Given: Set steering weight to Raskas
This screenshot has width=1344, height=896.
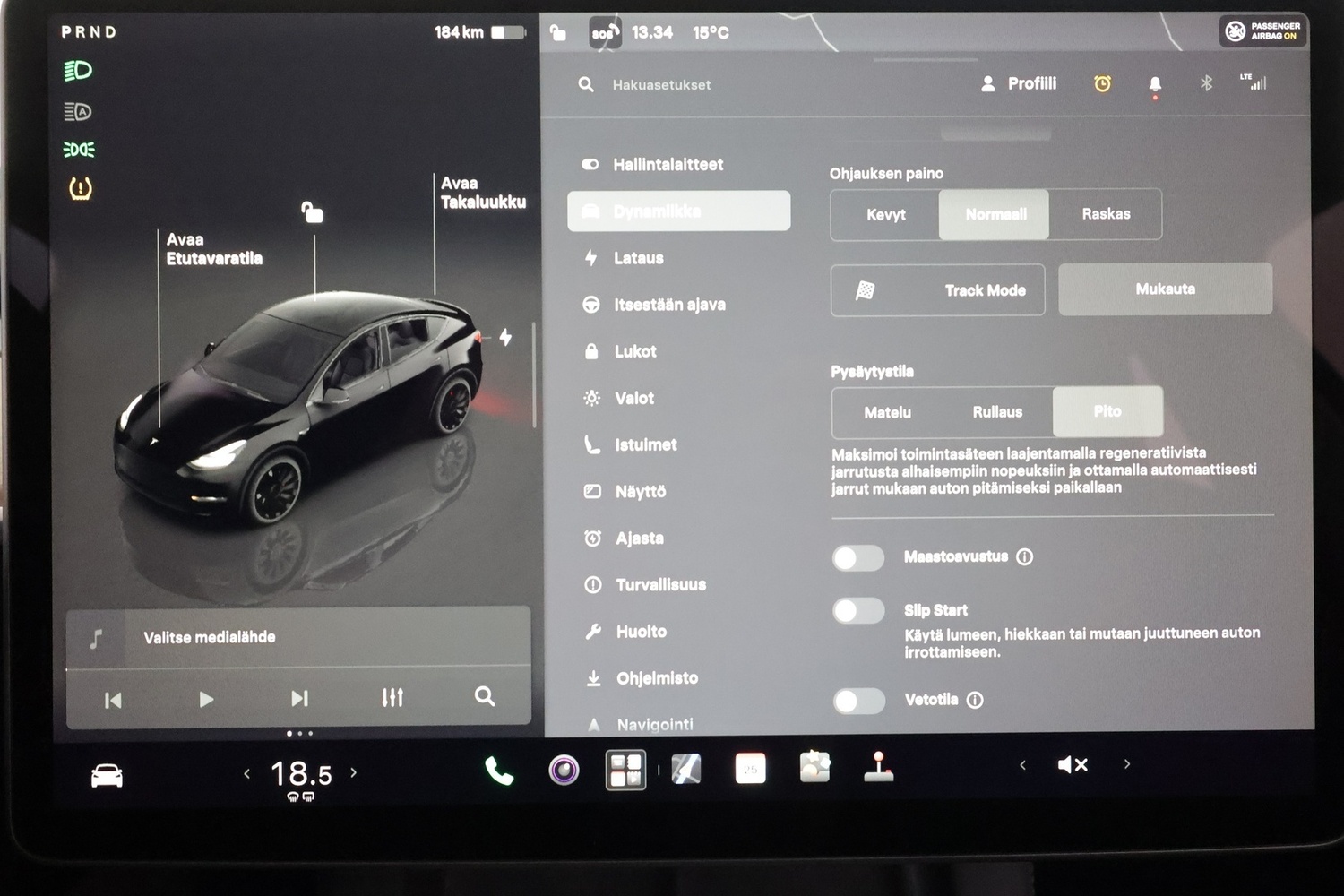Looking at the screenshot, I should 1106,214.
